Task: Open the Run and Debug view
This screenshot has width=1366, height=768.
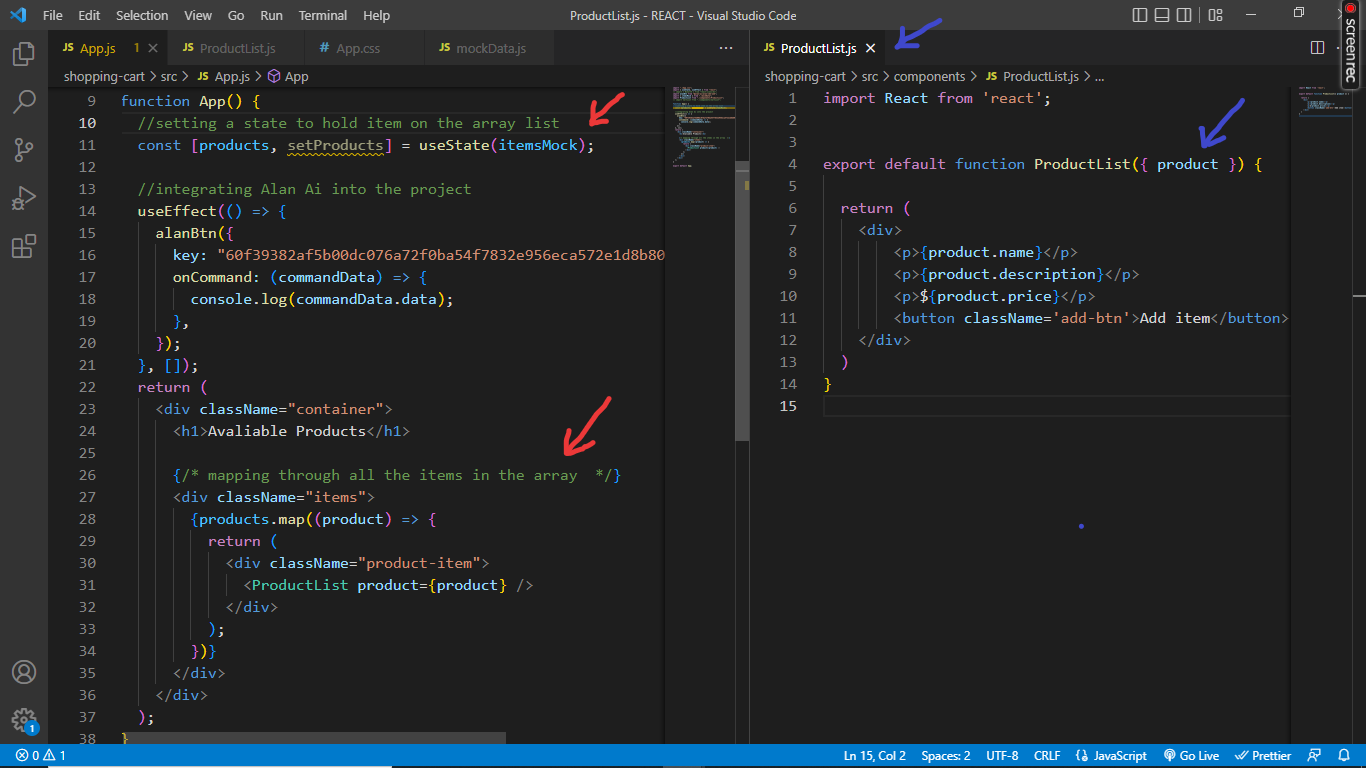Action: (x=24, y=198)
